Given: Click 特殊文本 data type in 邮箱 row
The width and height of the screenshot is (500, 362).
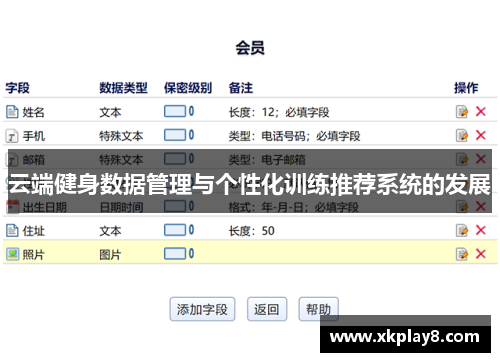Looking at the screenshot, I should [x=121, y=160].
